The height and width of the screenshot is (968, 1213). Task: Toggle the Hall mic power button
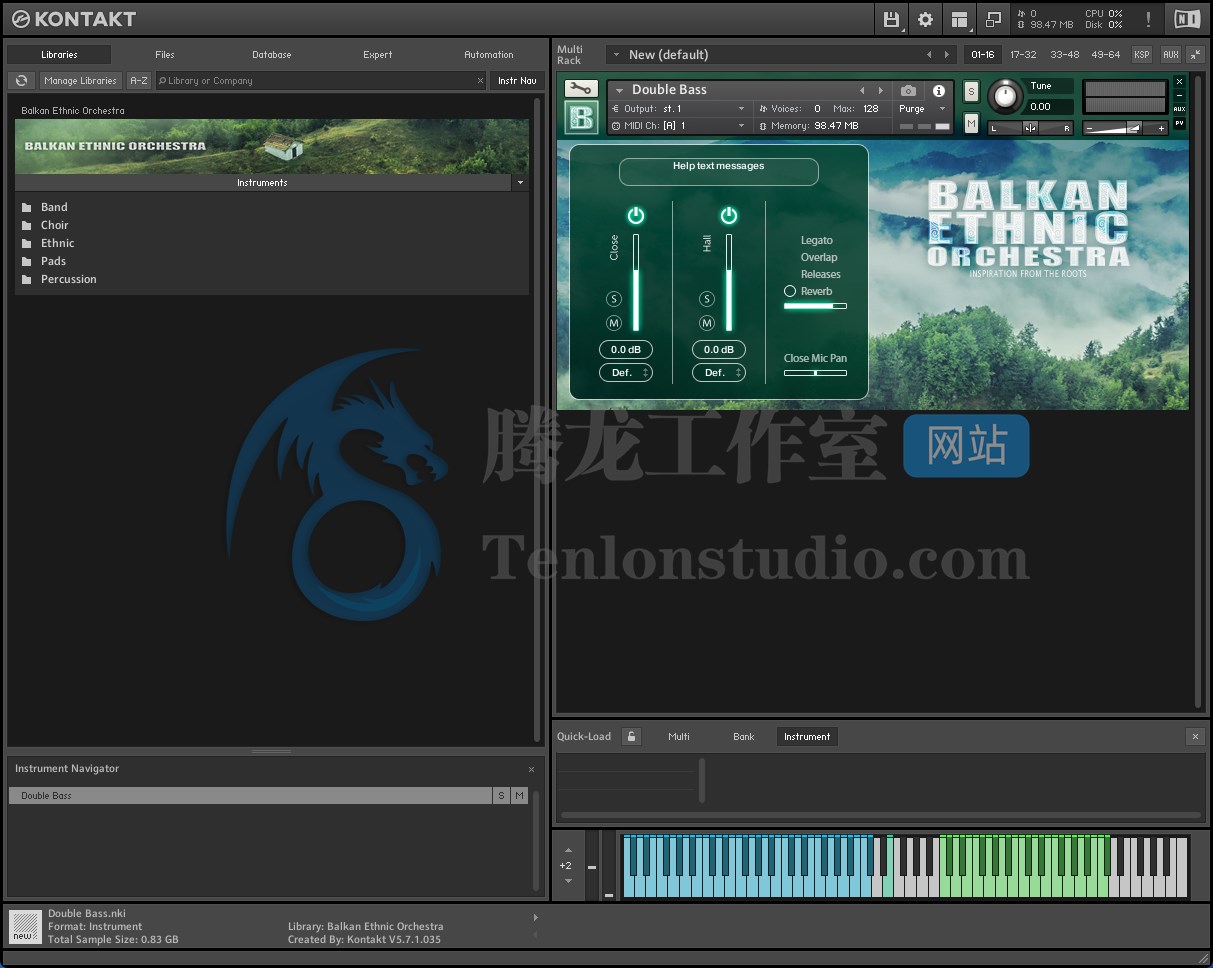729,215
